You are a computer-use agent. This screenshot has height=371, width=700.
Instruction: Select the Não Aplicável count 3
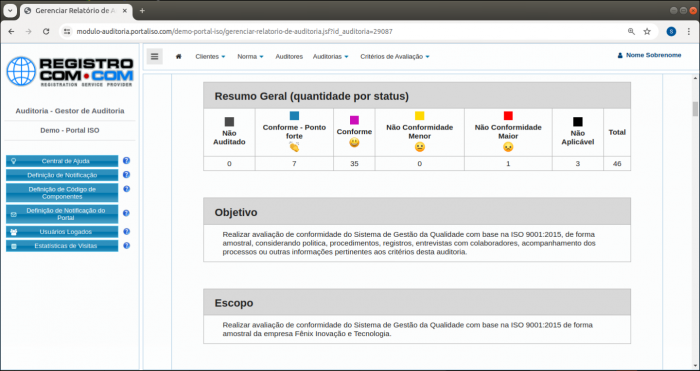click(578, 164)
